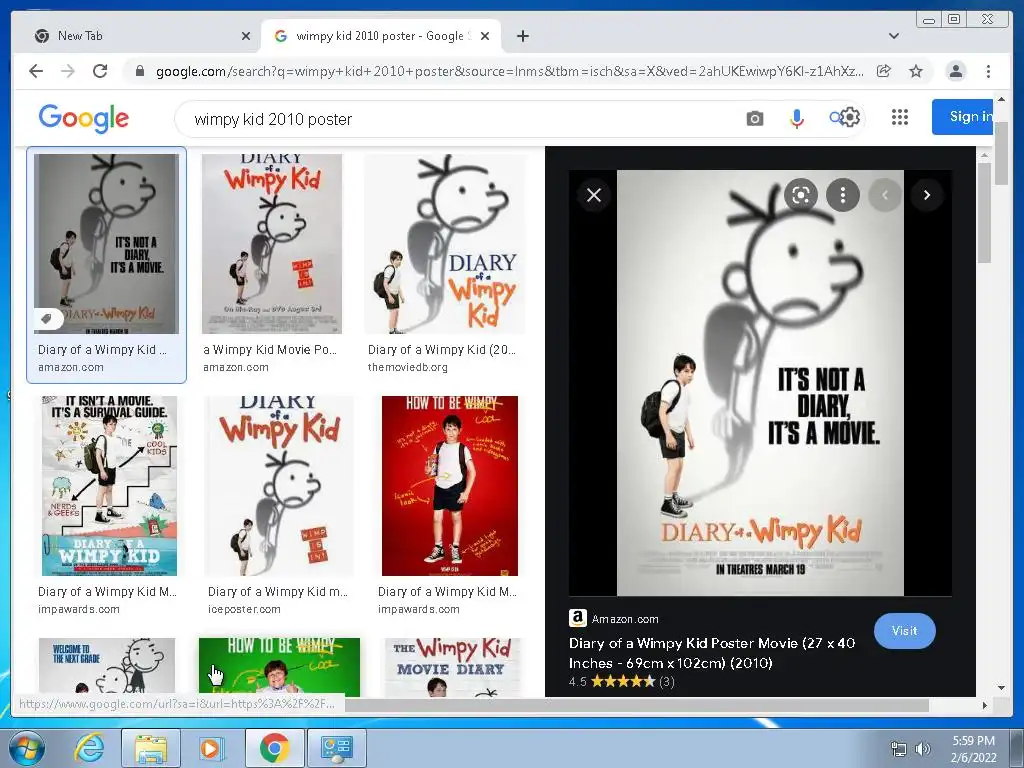Screen dimensions: 1024x768
Task: Click the horizontal scrollbar at the bottom
Action: pyautogui.click(x=637, y=705)
